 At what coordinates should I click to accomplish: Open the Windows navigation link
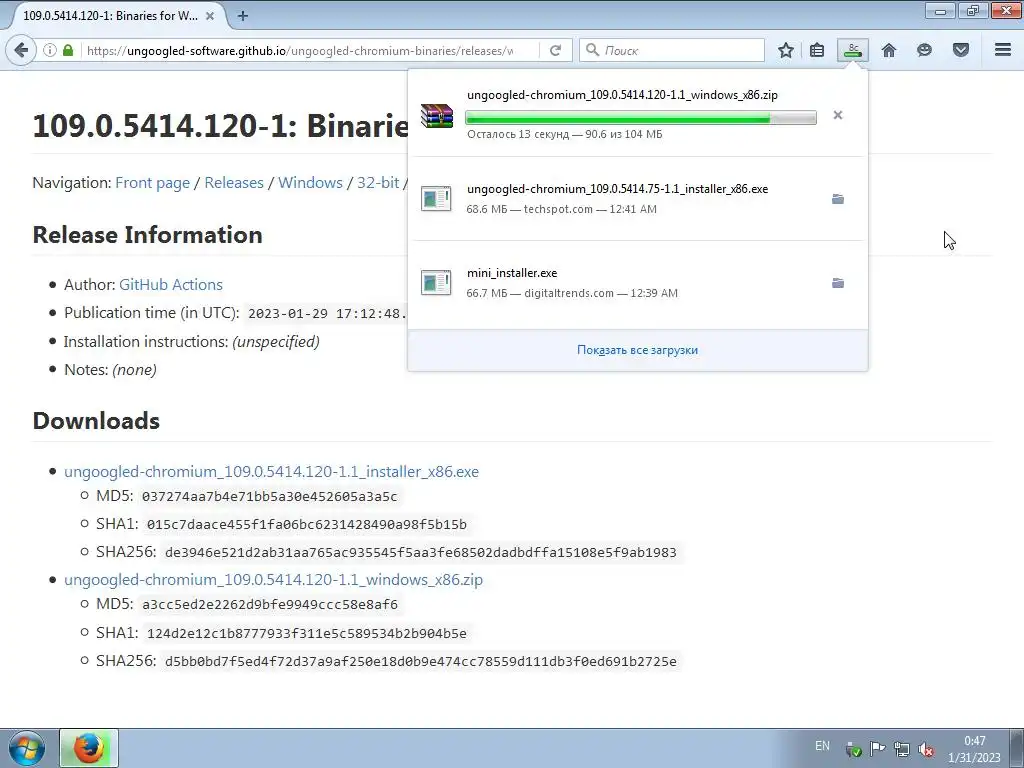pos(310,182)
